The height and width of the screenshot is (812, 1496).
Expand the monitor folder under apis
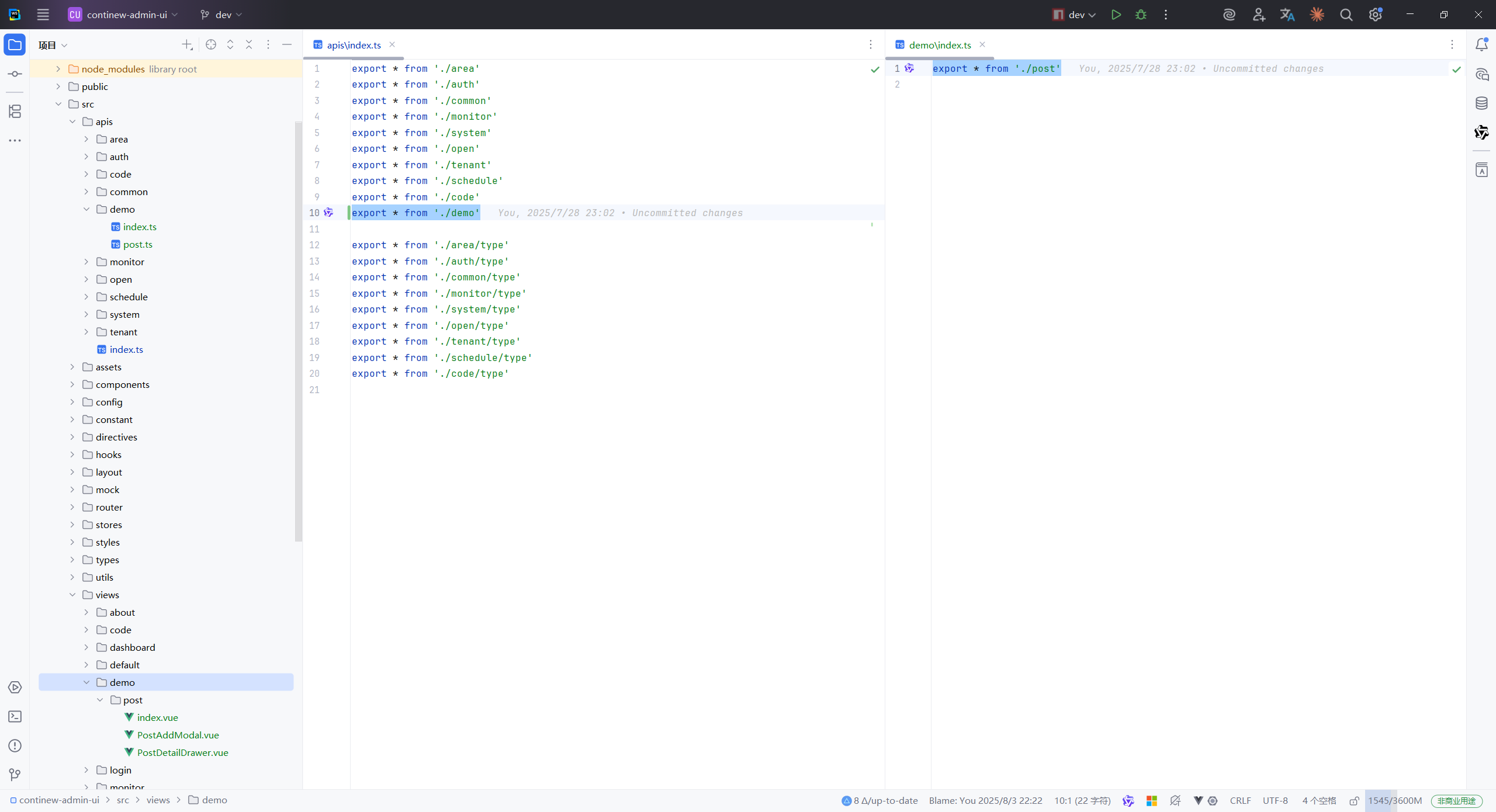coord(86,262)
